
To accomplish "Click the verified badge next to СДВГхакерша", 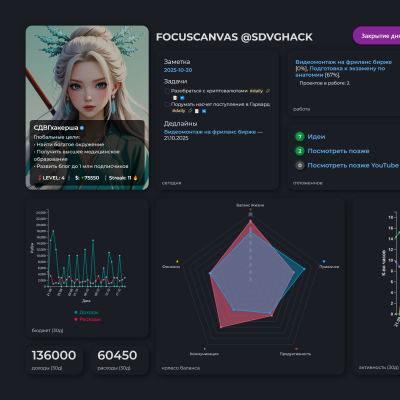I will 82,128.
